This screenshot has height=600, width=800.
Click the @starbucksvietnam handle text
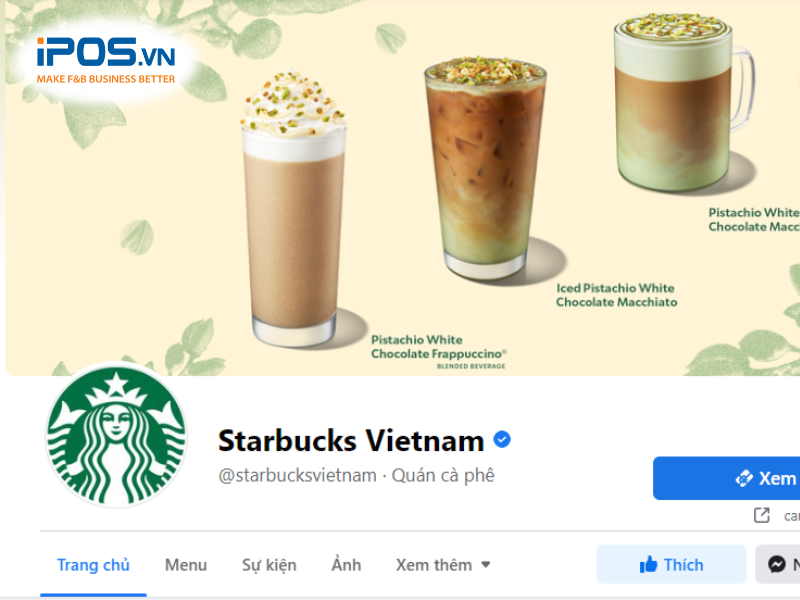297,476
